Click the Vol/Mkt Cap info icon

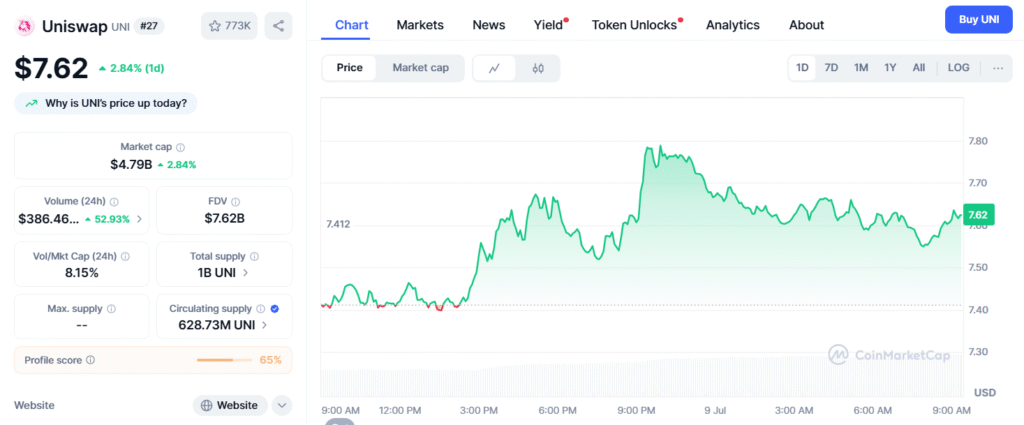(125, 257)
